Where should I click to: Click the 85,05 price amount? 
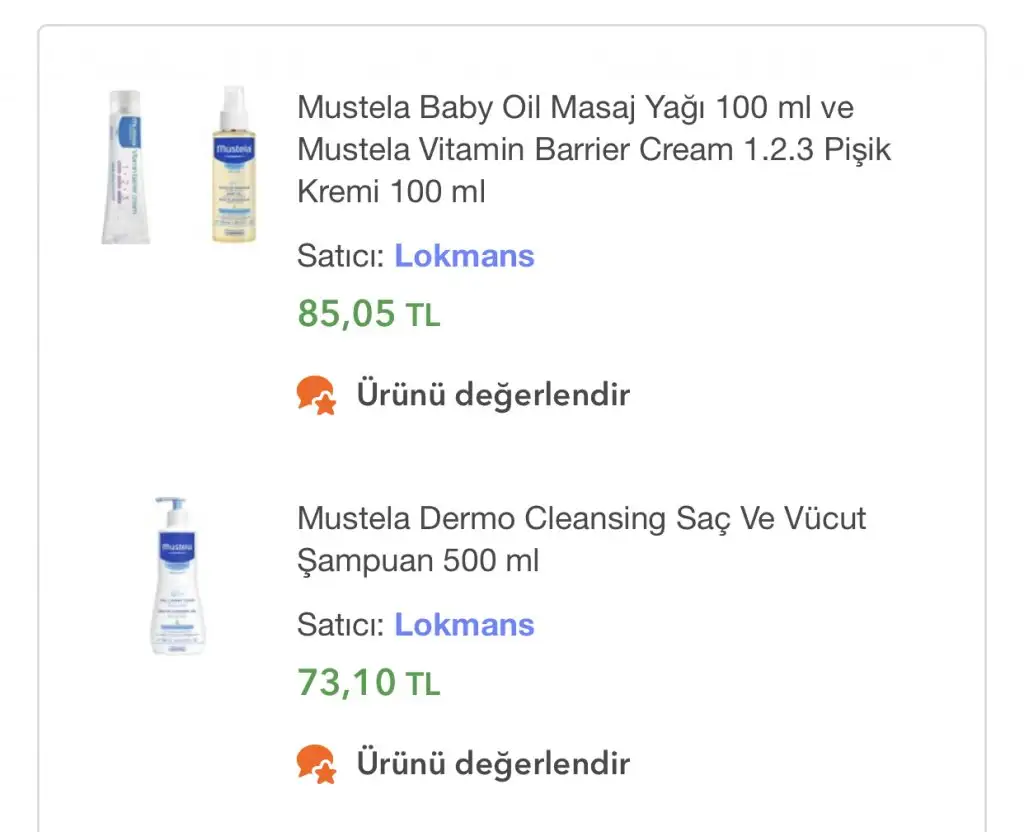pos(346,314)
